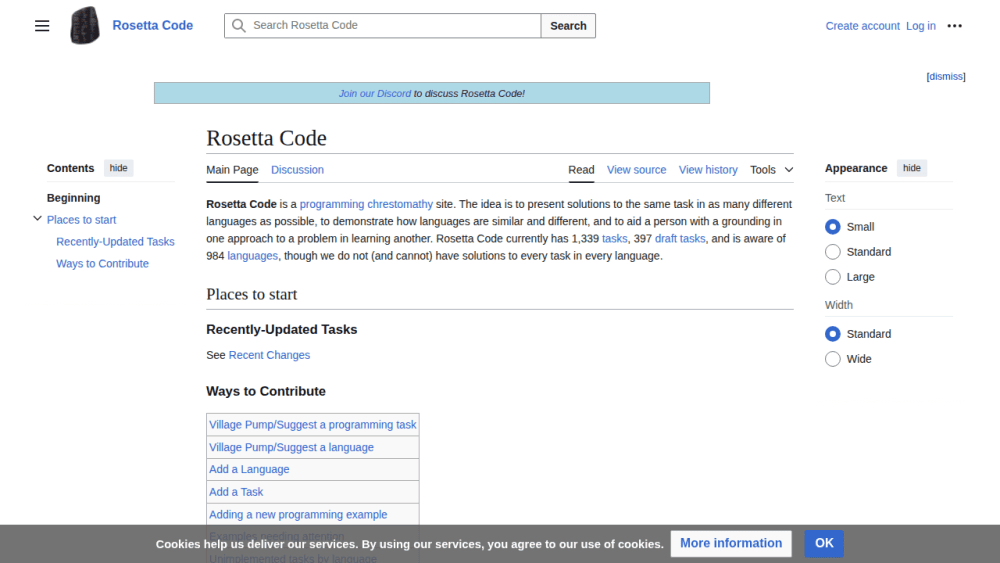Screen dimensions: 1000x563
Task: Select Standard text size
Action: pos(832,252)
